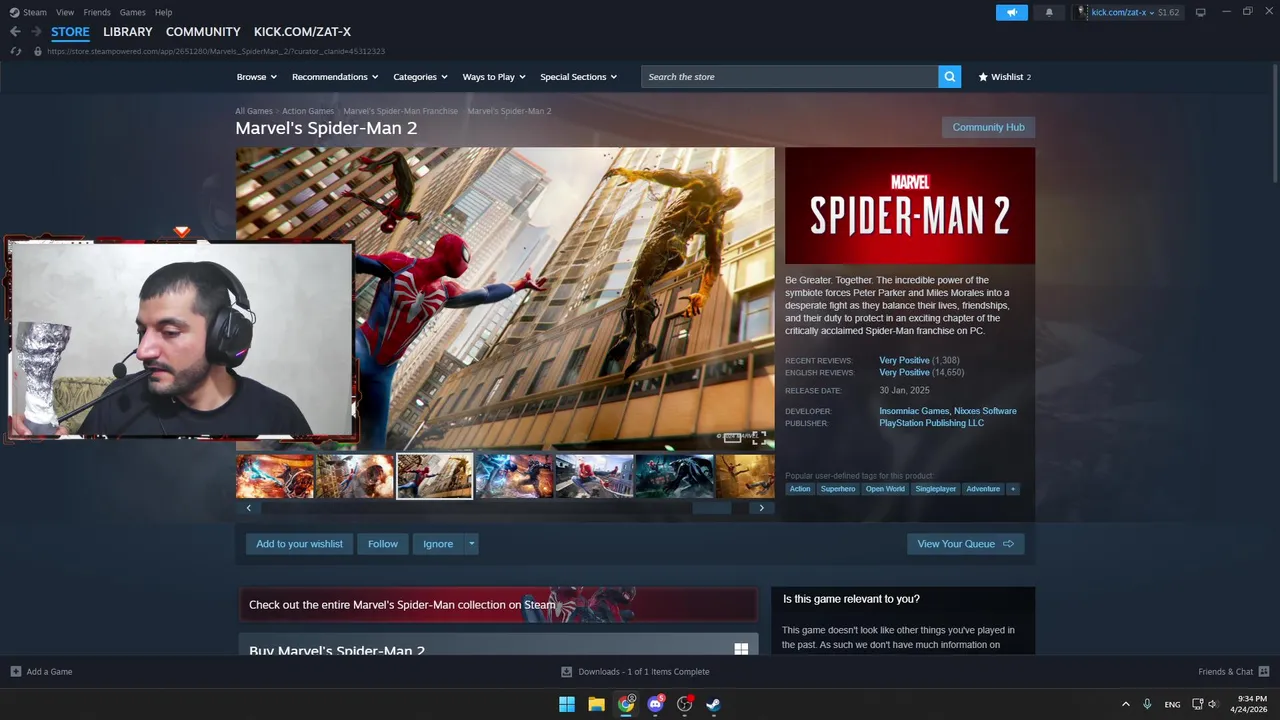Open the notifications bell icon
1280x720 pixels.
click(1049, 12)
